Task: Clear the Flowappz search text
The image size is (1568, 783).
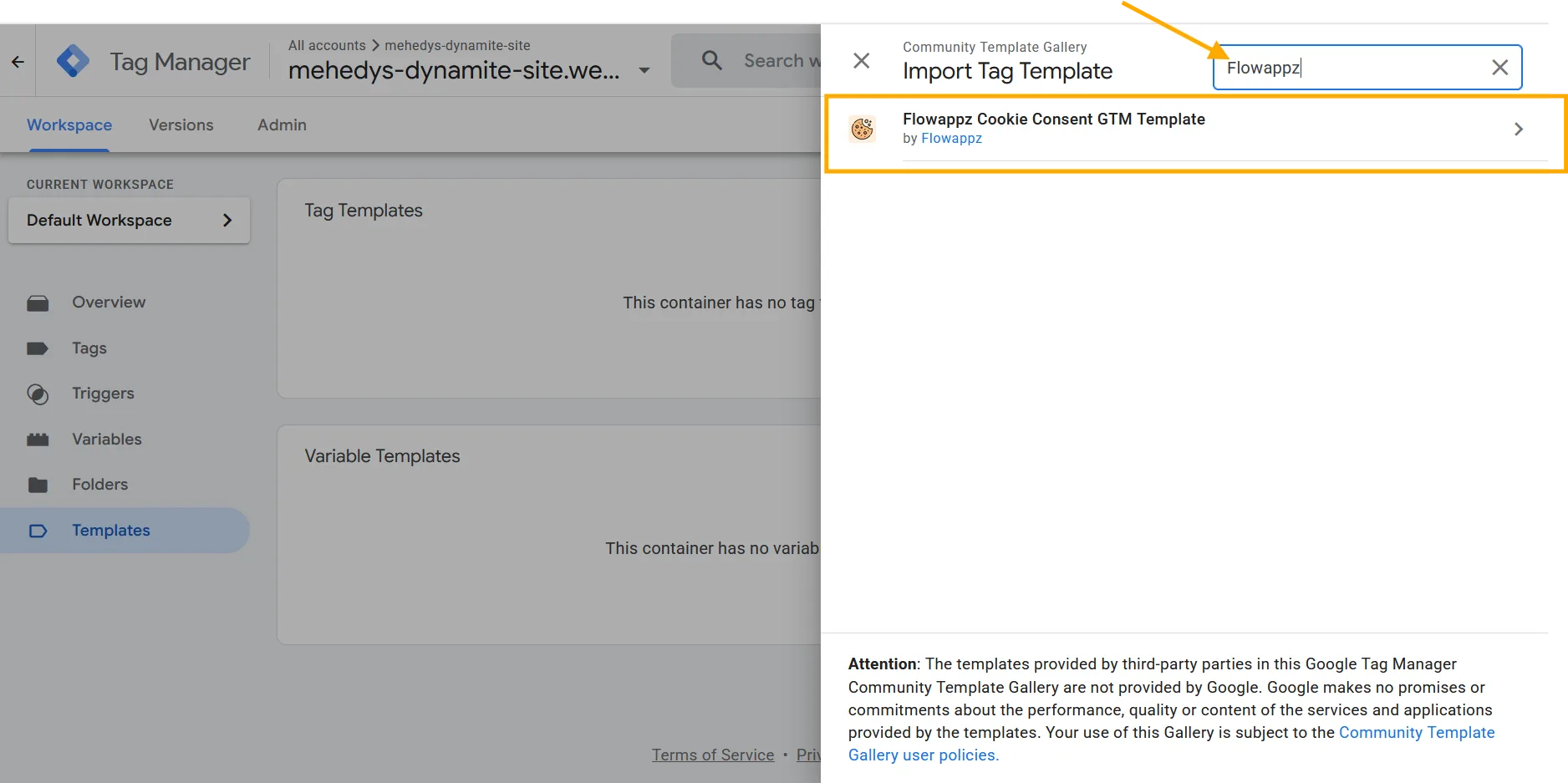Action: coord(1499,68)
